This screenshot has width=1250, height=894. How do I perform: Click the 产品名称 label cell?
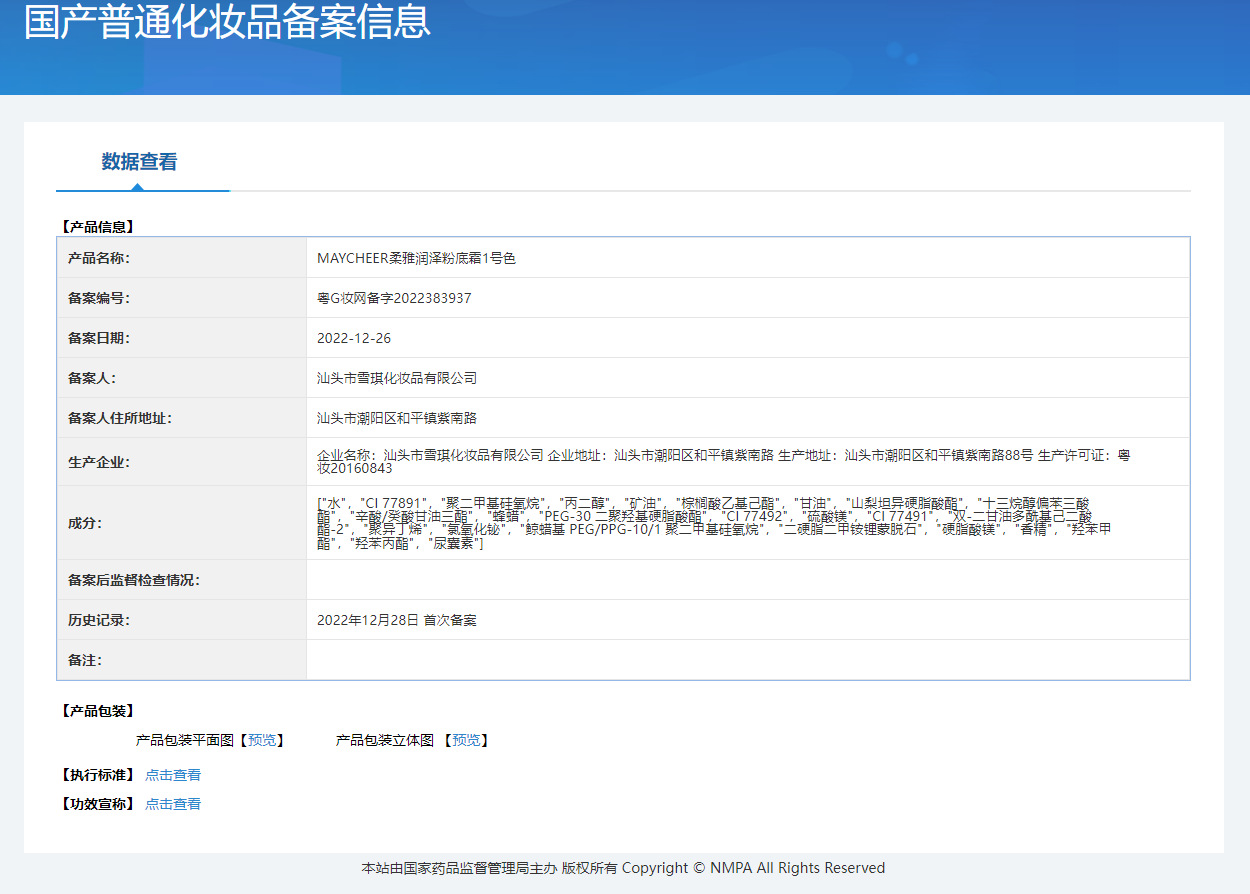(182, 258)
